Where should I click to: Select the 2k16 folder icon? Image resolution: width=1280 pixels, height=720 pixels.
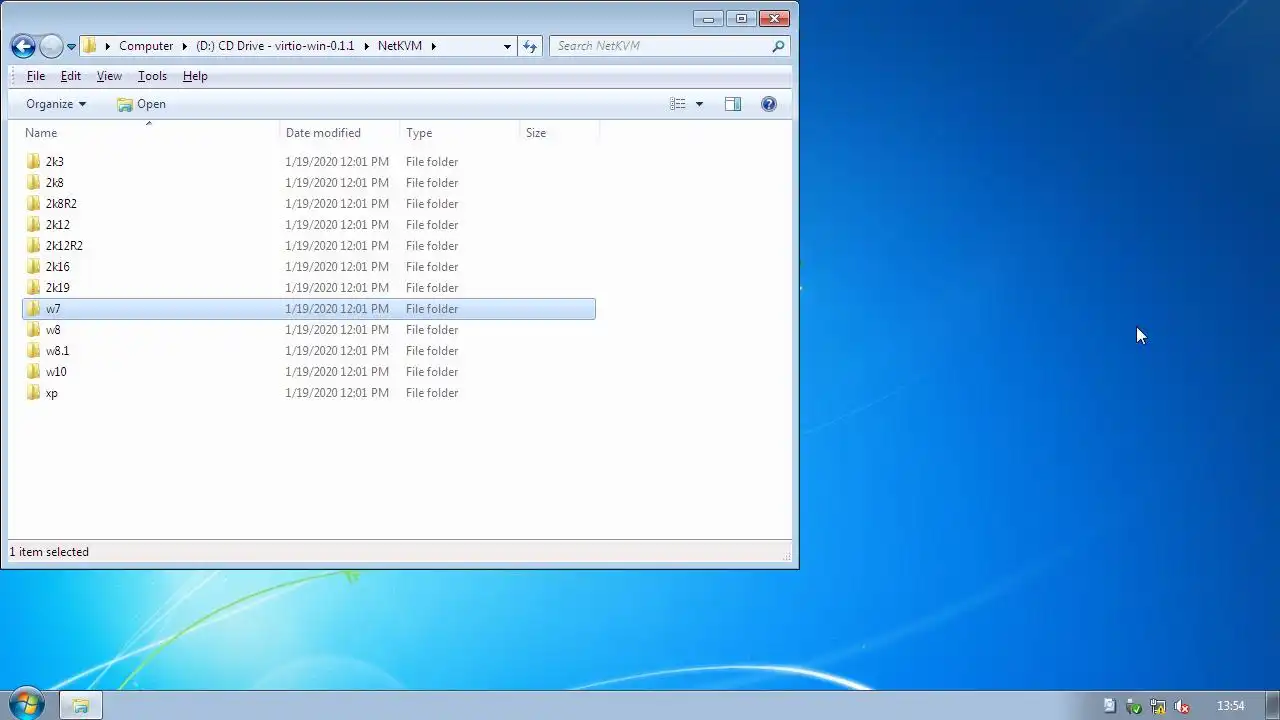click(x=33, y=266)
